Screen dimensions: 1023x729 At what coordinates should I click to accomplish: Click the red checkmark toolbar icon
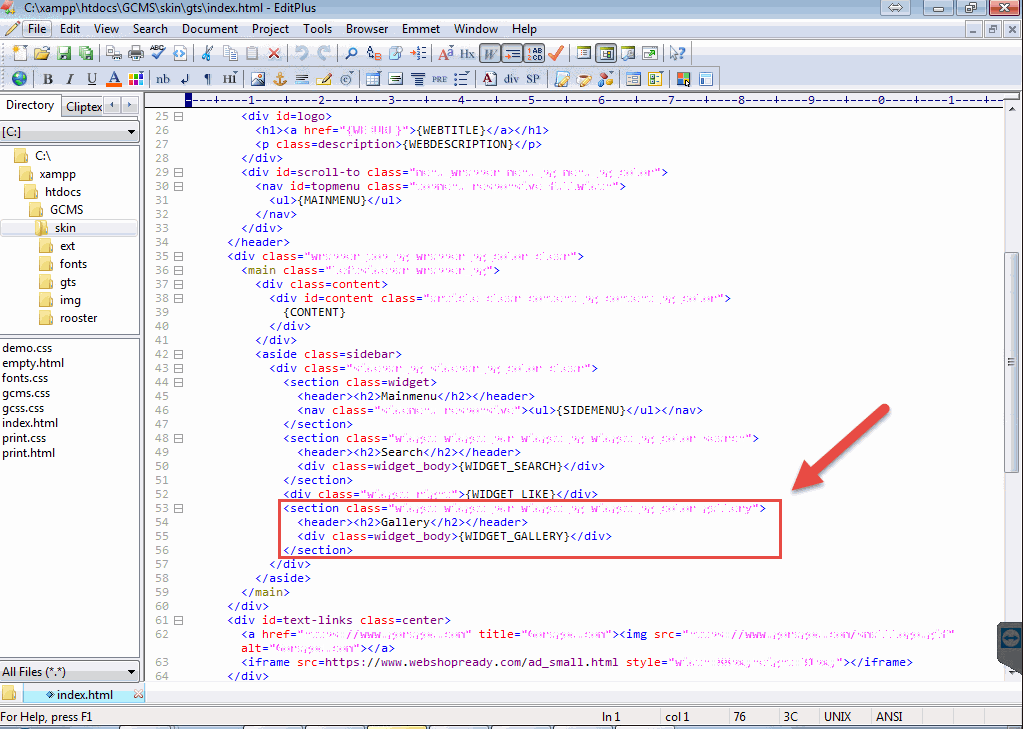point(556,53)
